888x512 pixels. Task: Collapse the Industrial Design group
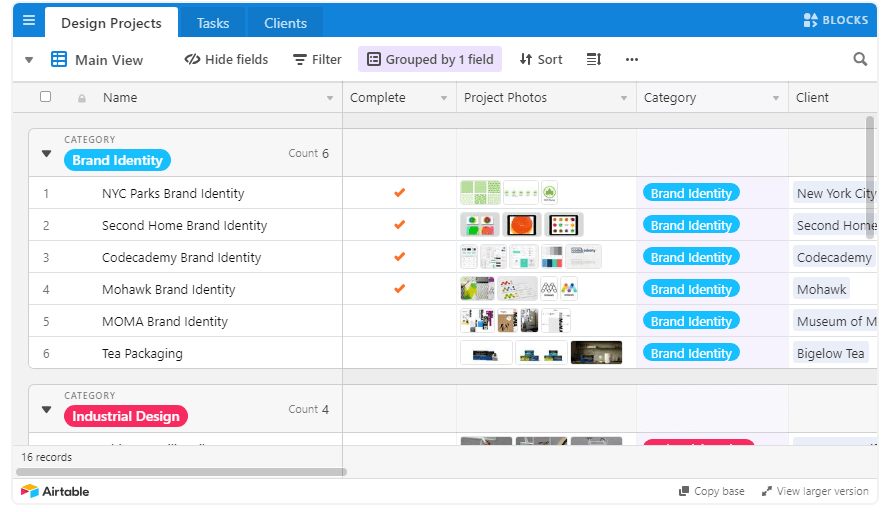point(46,410)
